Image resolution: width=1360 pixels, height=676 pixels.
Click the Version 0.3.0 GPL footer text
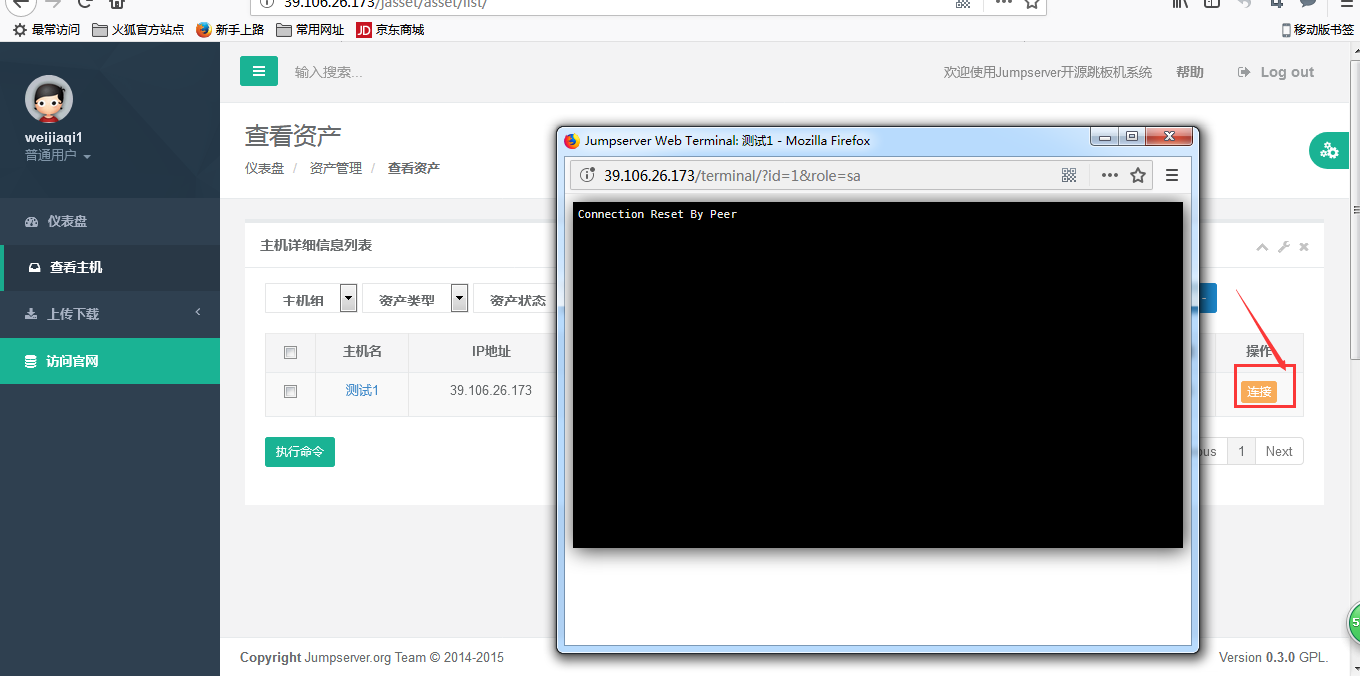pyautogui.click(x=1274, y=657)
